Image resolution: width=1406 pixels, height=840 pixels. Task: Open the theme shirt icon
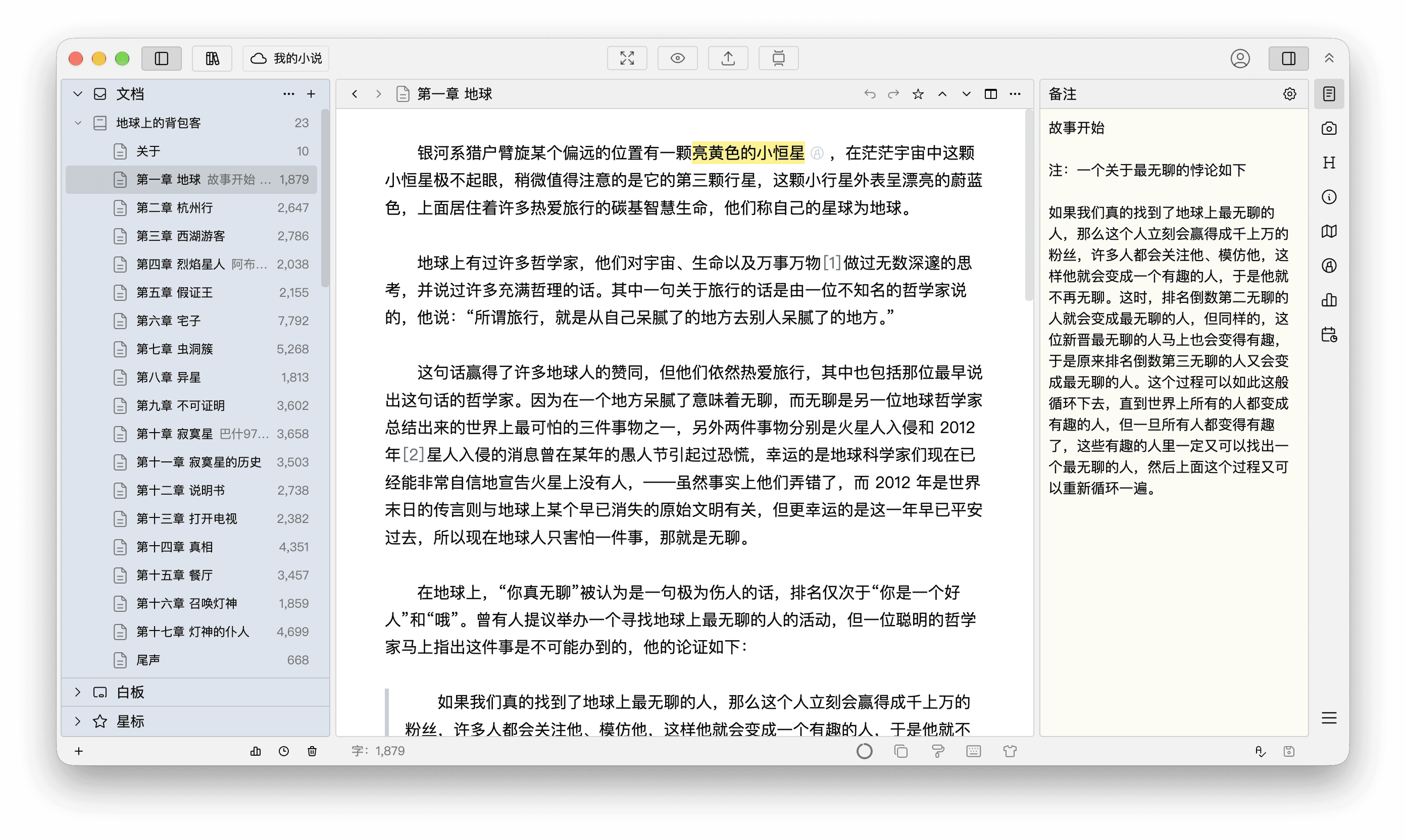1010,751
